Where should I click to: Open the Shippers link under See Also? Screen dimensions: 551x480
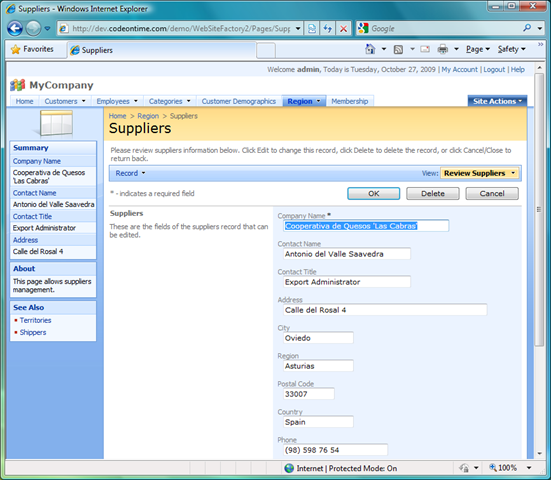[x=33, y=332]
